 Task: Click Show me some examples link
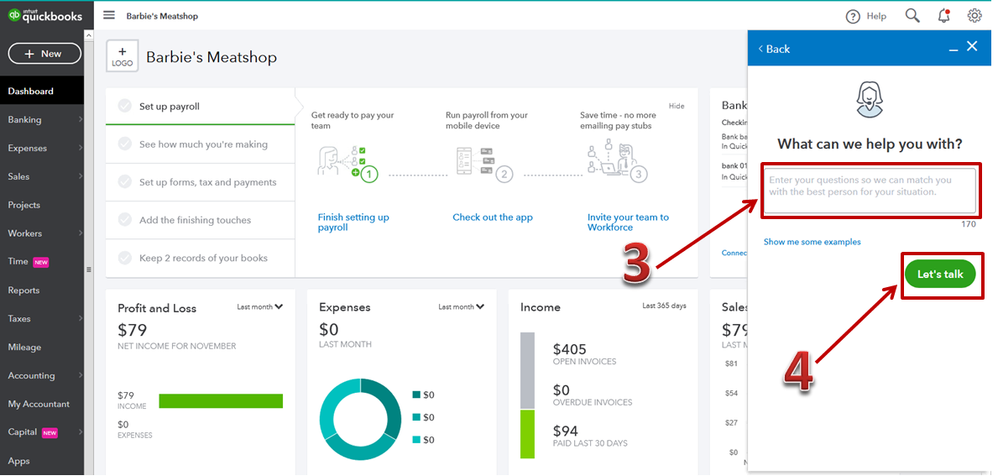pyautogui.click(x=812, y=242)
